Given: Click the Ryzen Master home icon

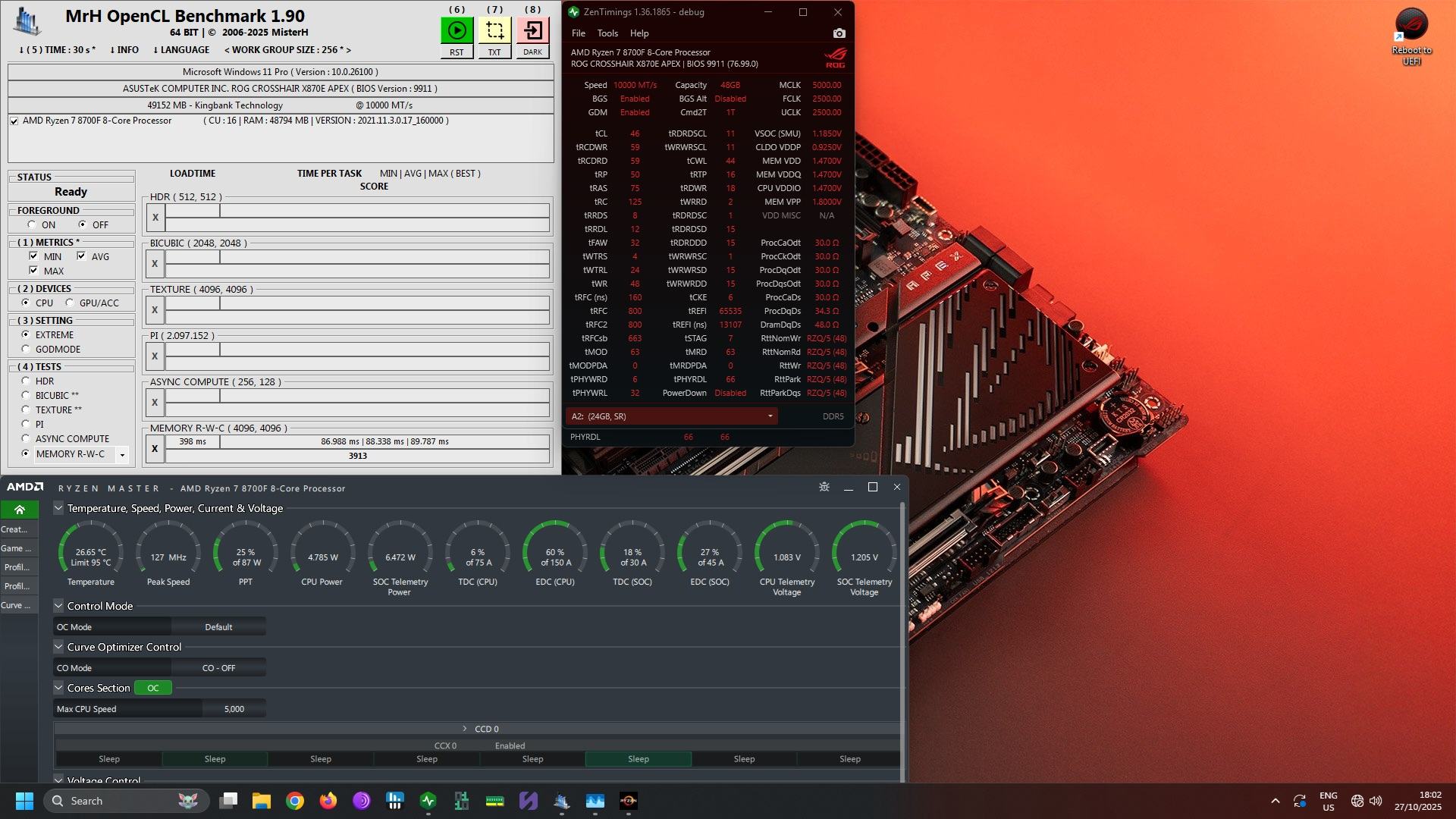Looking at the screenshot, I should [x=20, y=510].
